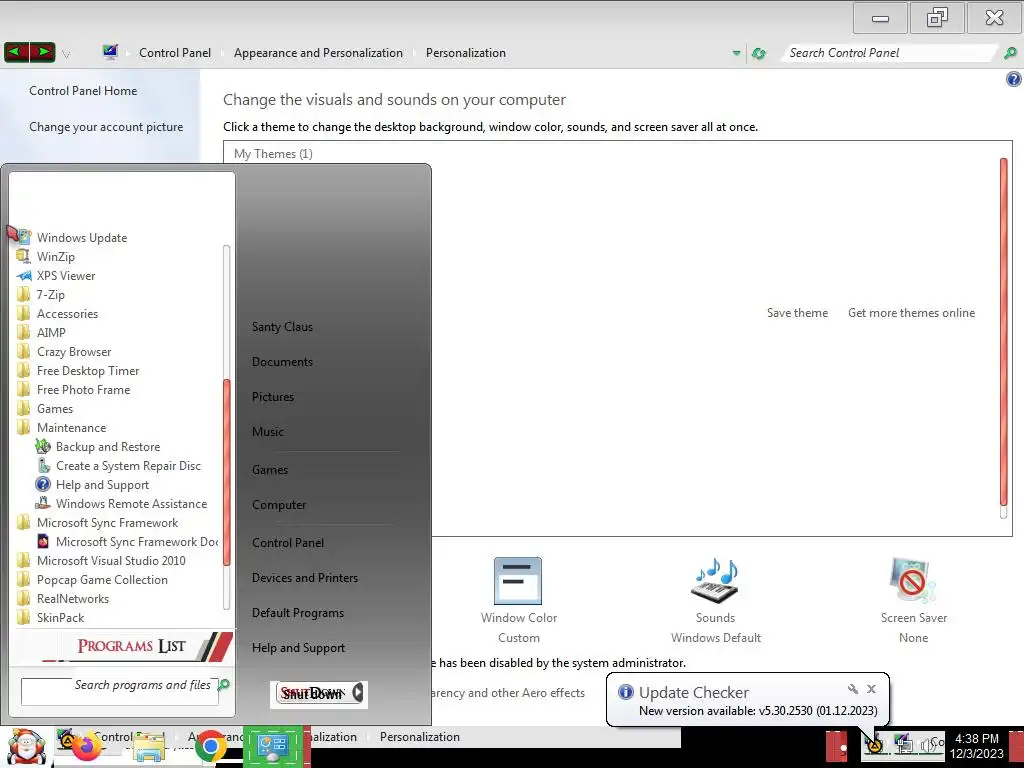
Task: Click the Create a System Repair Disc icon
Action: [43, 465]
